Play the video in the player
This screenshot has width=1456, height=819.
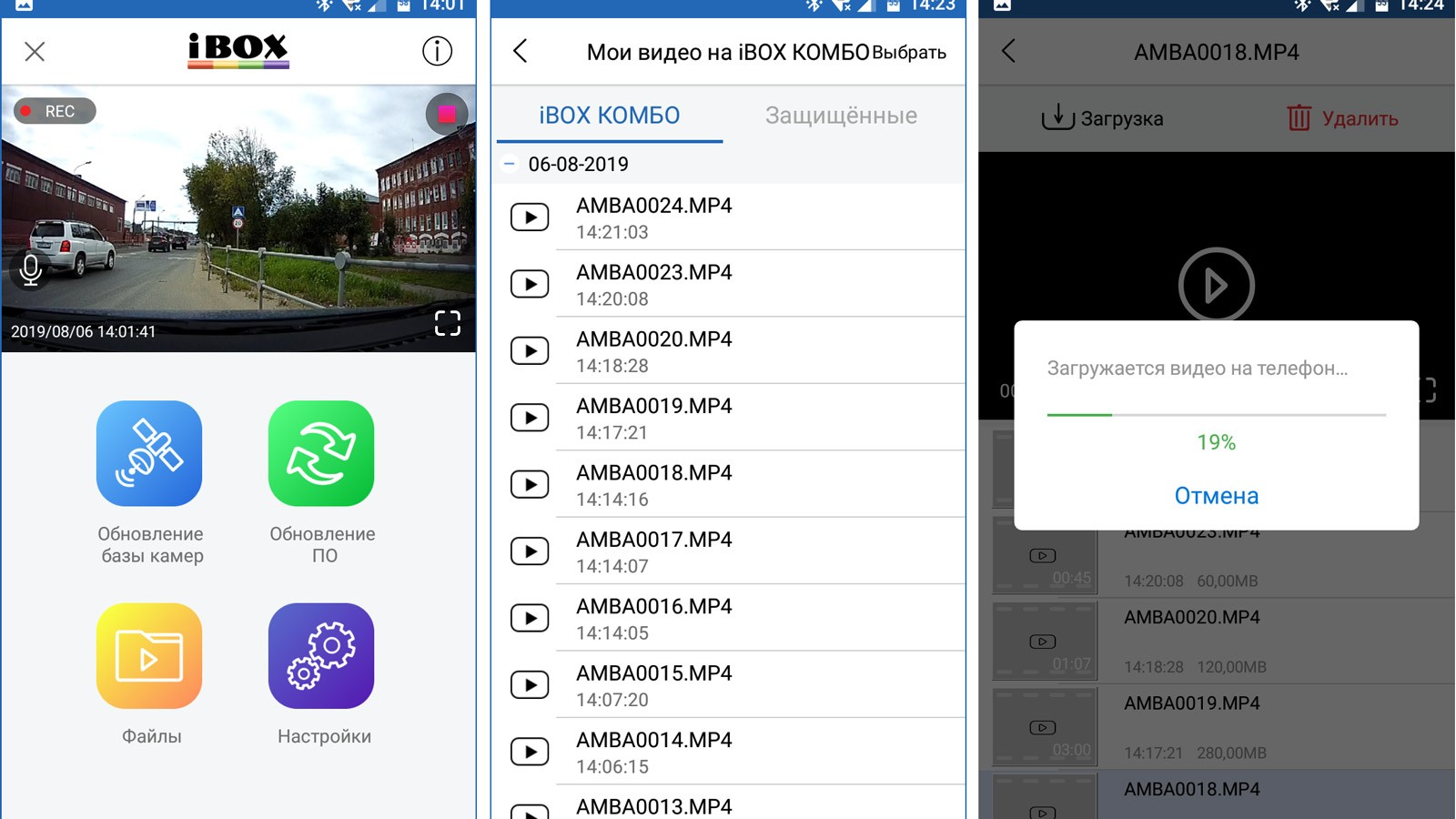click(x=1217, y=285)
